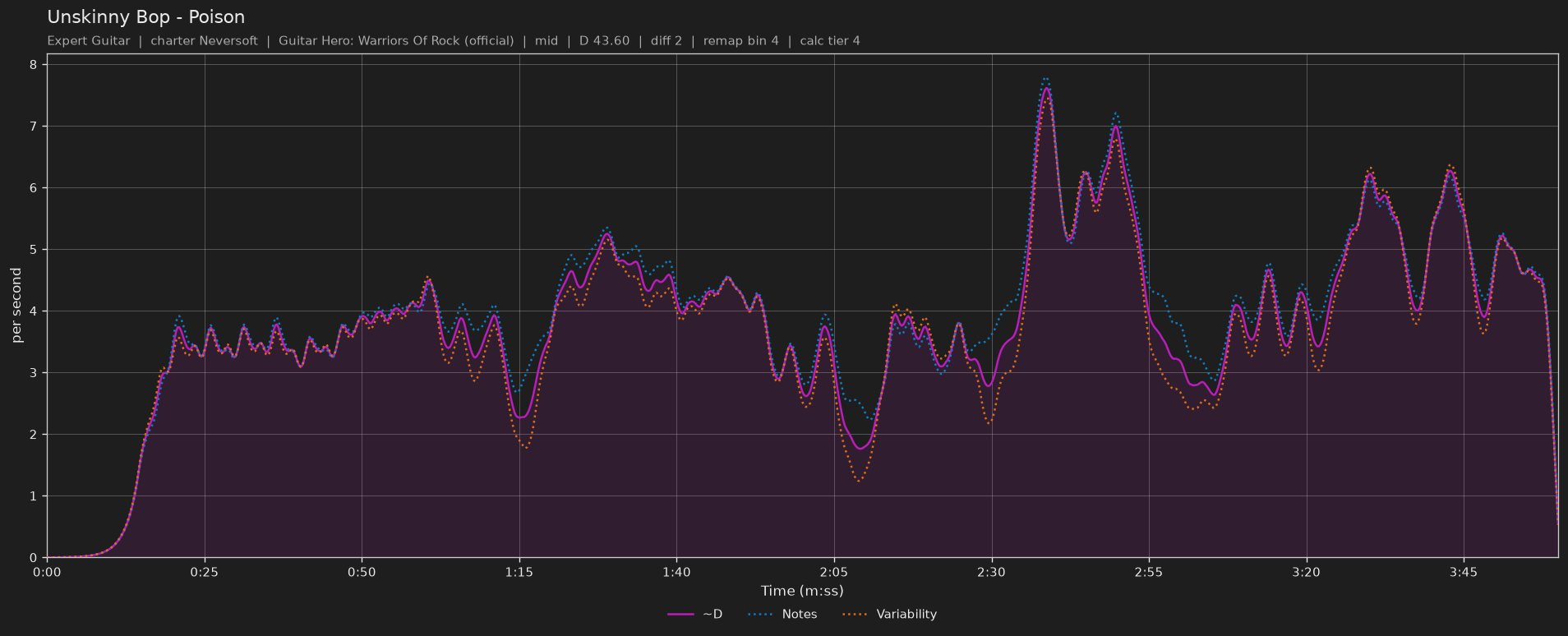The height and width of the screenshot is (636, 1568).
Task: Click the blue dotted Notes legend swatch
Action: [762, 615]
